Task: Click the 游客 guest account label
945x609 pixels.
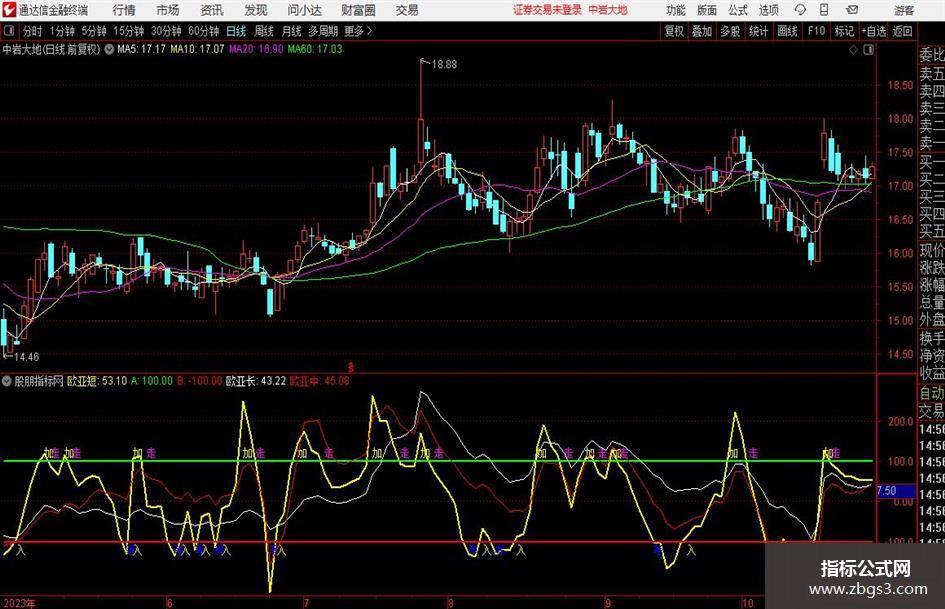Action: 904,10
